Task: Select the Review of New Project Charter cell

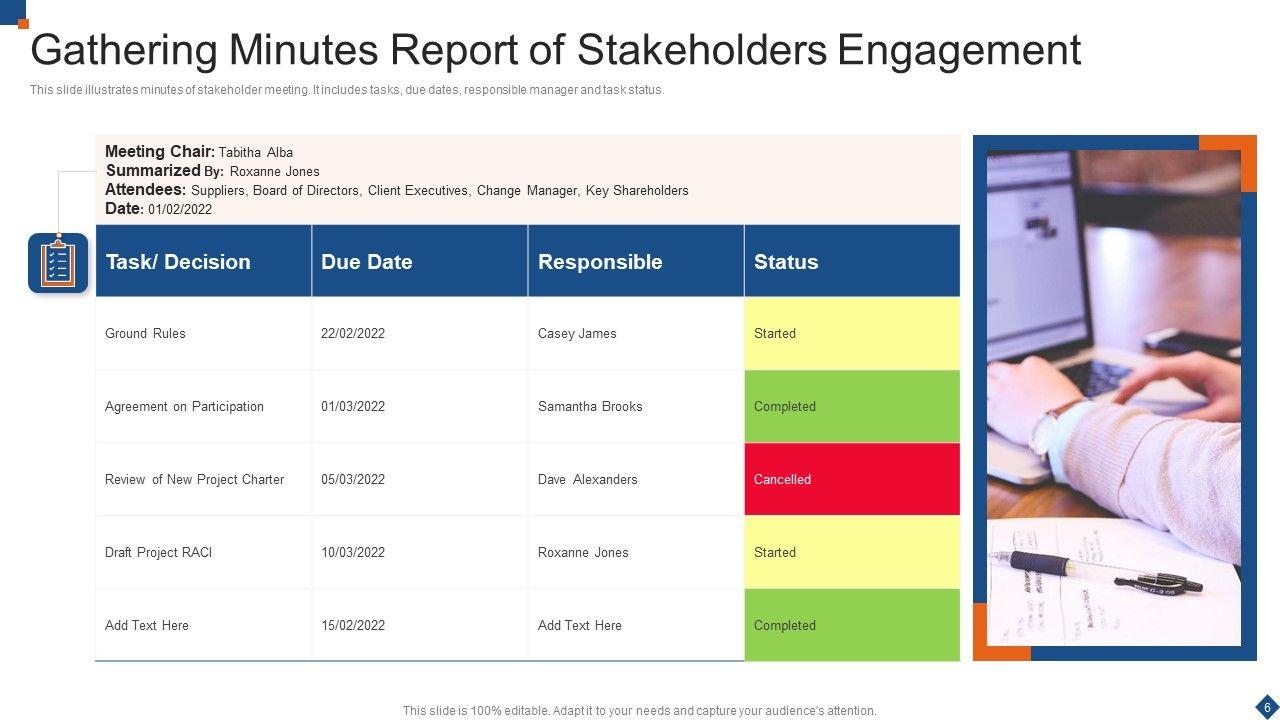Action: (195, 480)
